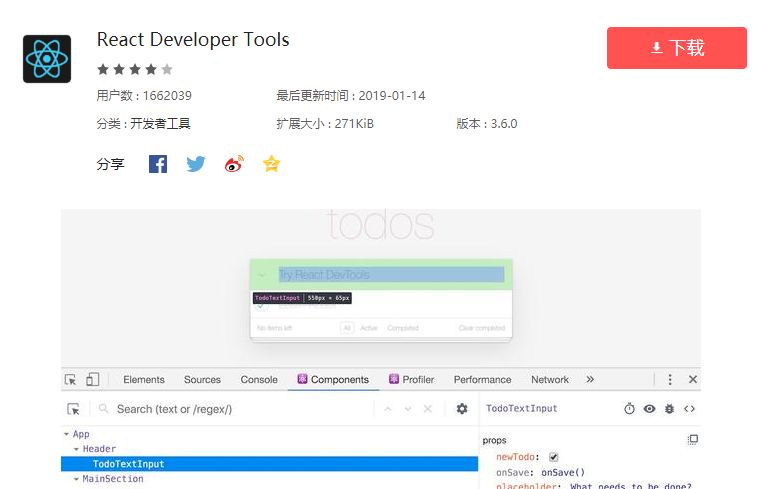Open the 开发者工具 category link

coord(160,124)
